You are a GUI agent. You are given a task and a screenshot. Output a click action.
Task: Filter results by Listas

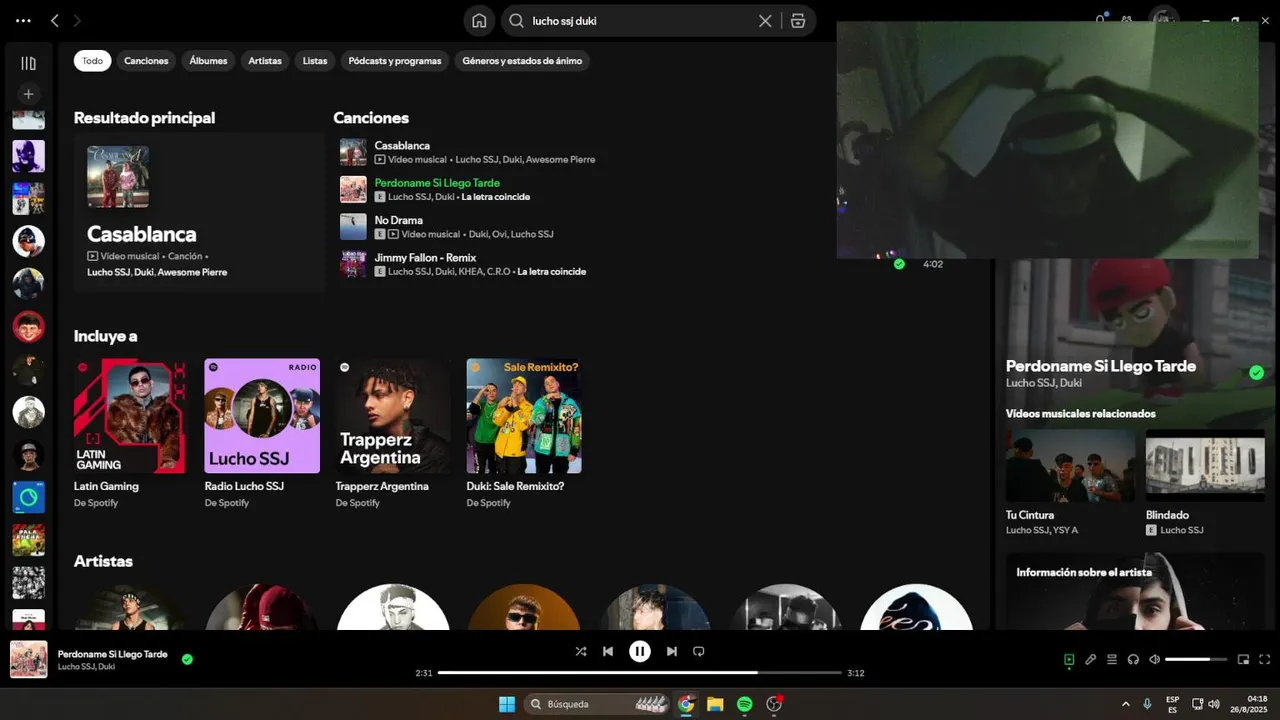[x=315, y=61]
